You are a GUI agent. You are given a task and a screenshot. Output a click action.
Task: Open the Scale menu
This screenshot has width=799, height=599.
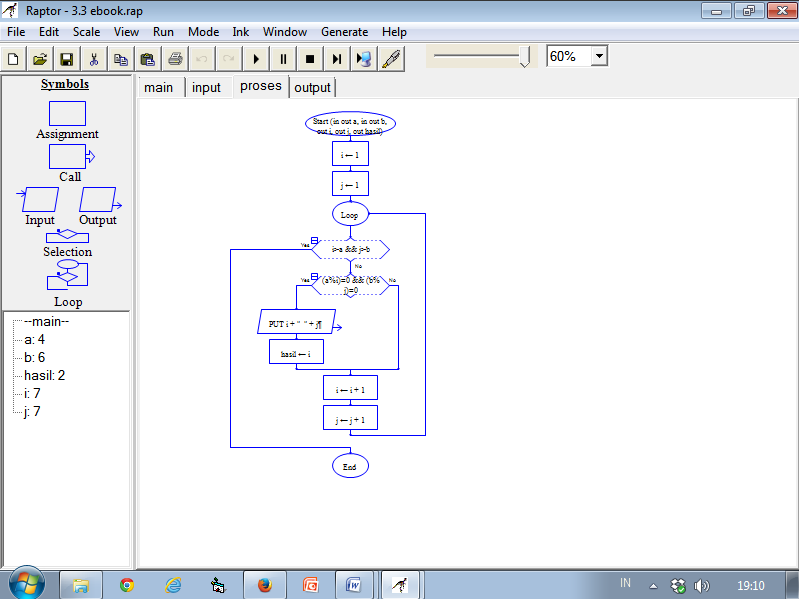point(86,32)
